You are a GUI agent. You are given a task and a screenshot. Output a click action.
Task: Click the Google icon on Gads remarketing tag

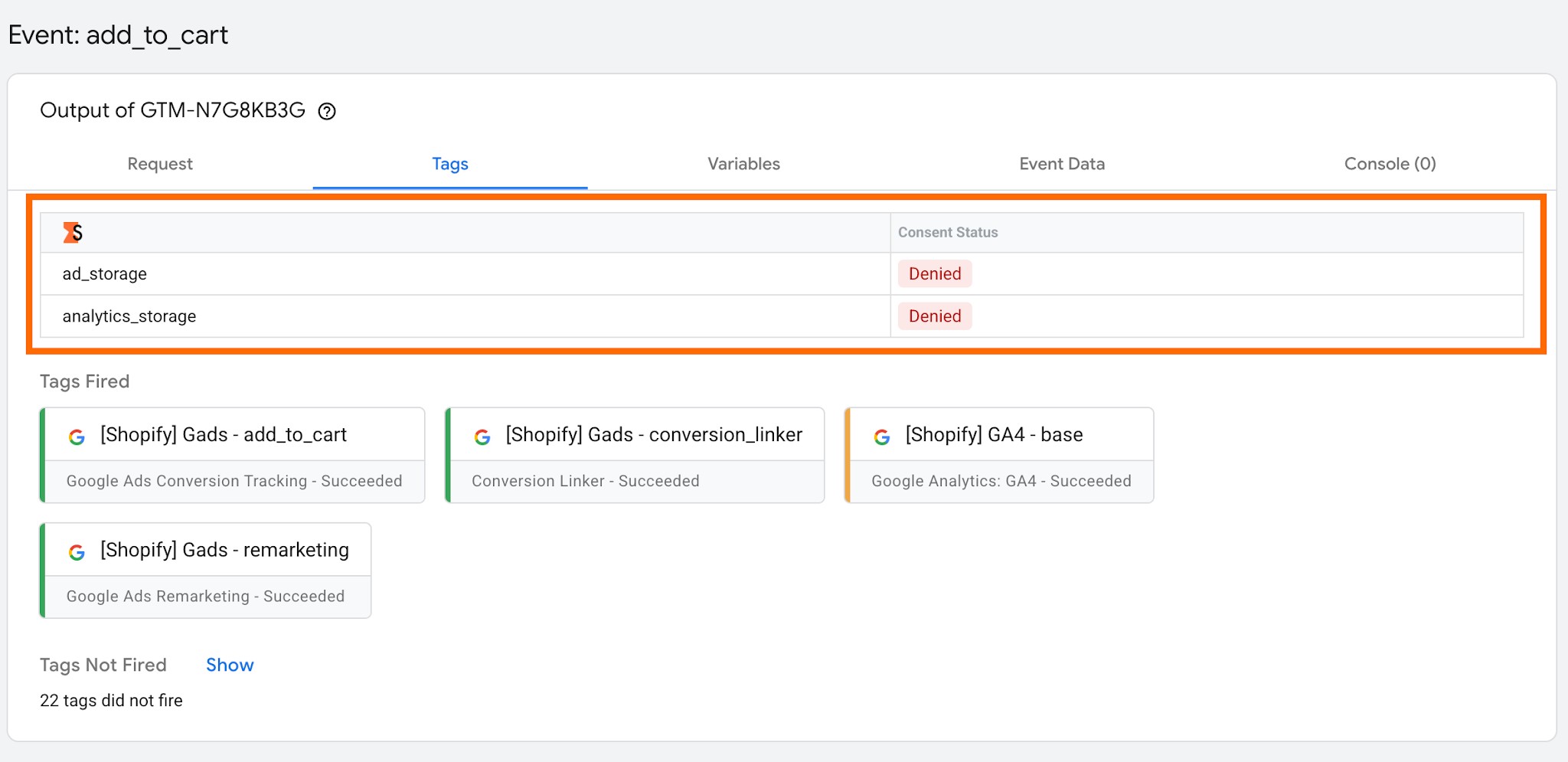77,552
